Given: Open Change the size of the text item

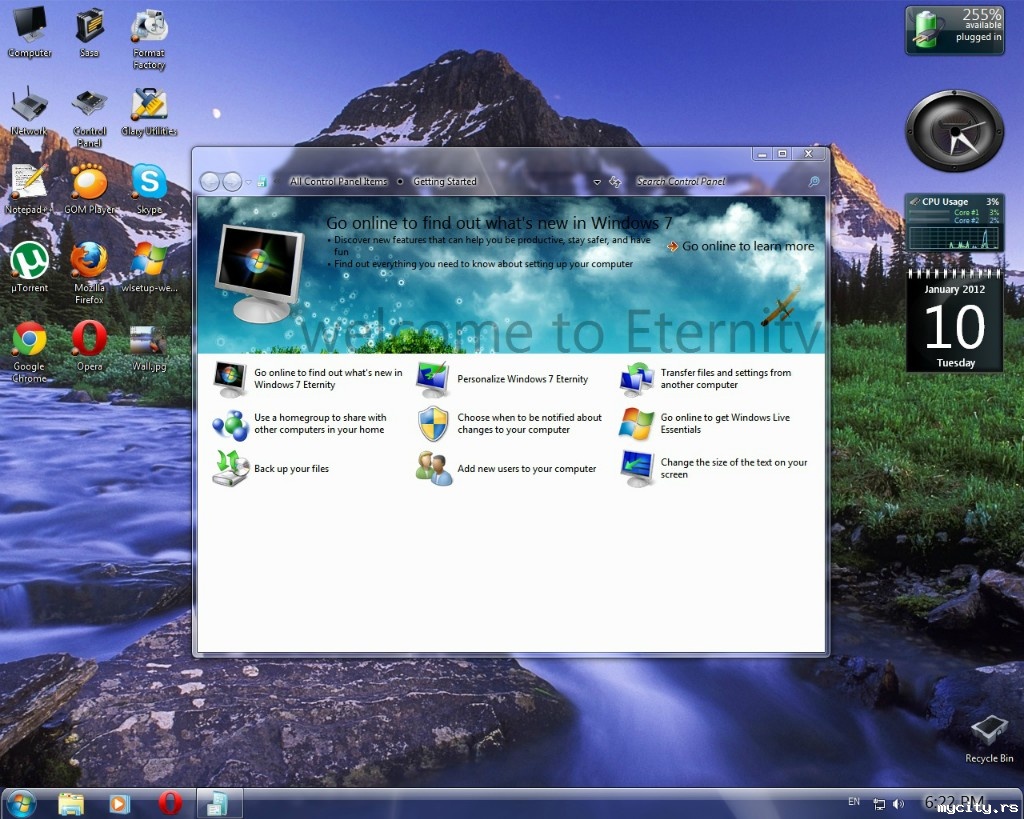Looking at the screenshot, I should [x=714, y=468].
